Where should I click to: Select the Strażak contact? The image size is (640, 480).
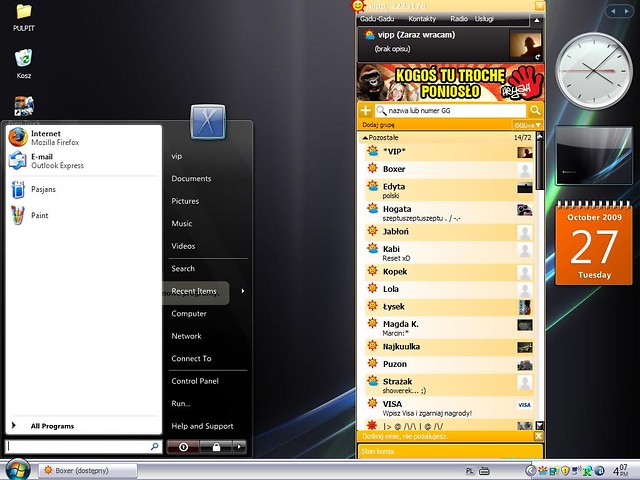click(449, 385)
